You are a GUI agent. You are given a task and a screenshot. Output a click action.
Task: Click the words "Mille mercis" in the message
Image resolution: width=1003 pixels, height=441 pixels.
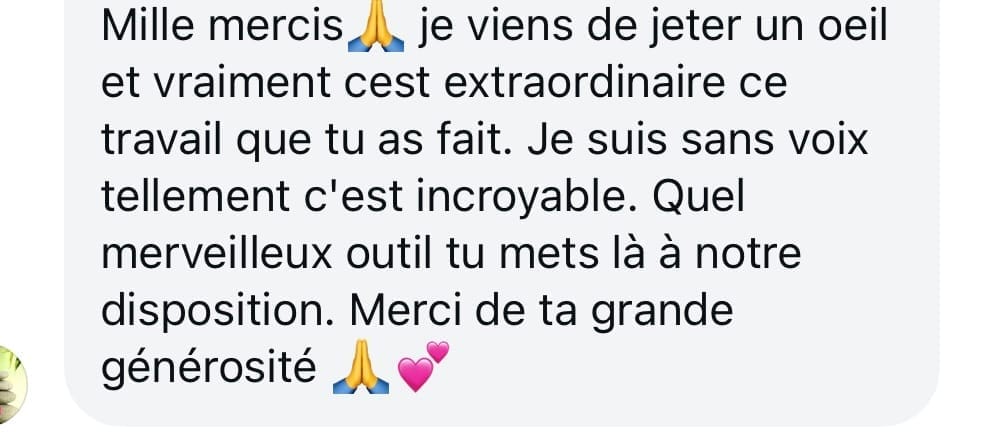click(223, 27)
